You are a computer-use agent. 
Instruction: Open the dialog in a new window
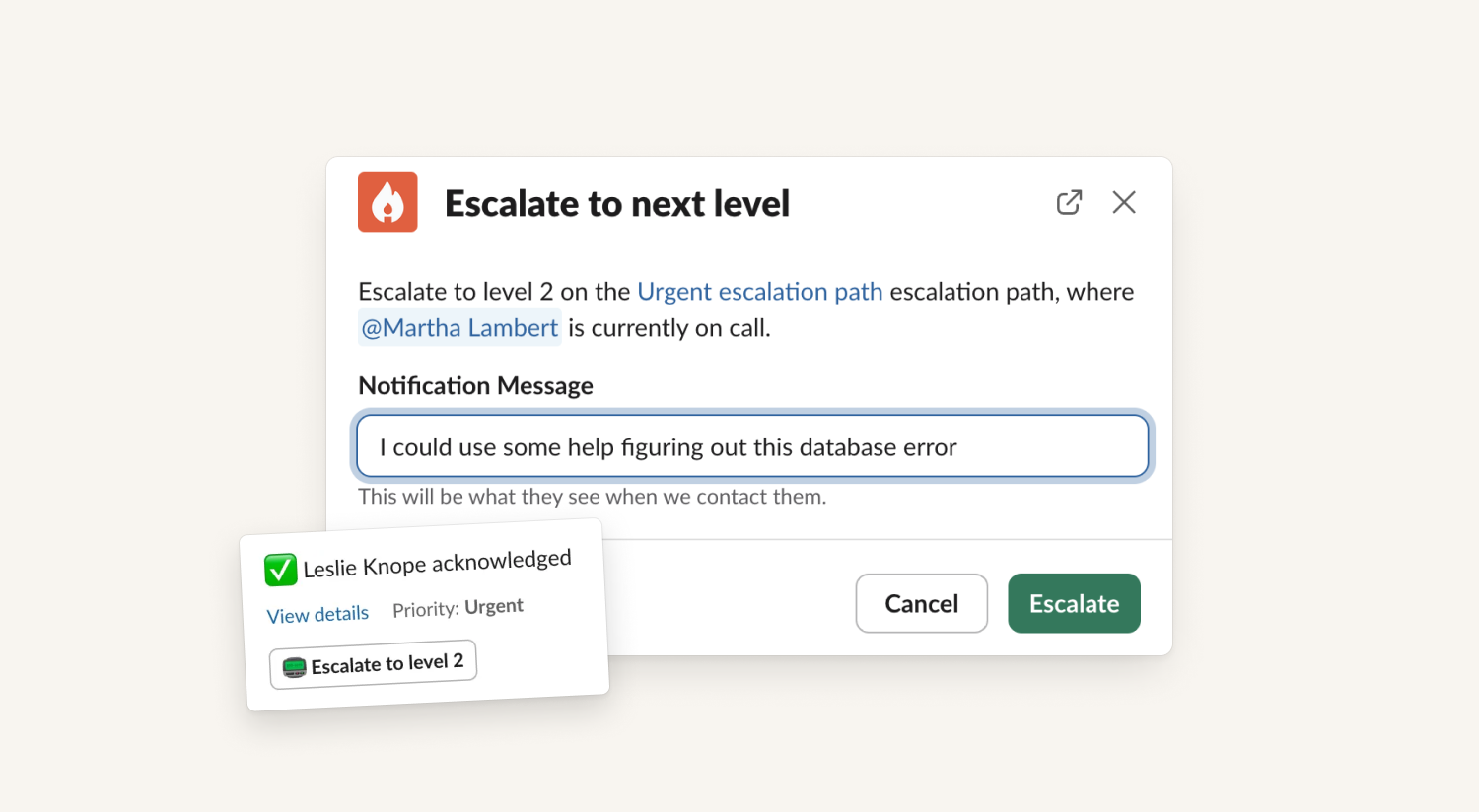1069,202
